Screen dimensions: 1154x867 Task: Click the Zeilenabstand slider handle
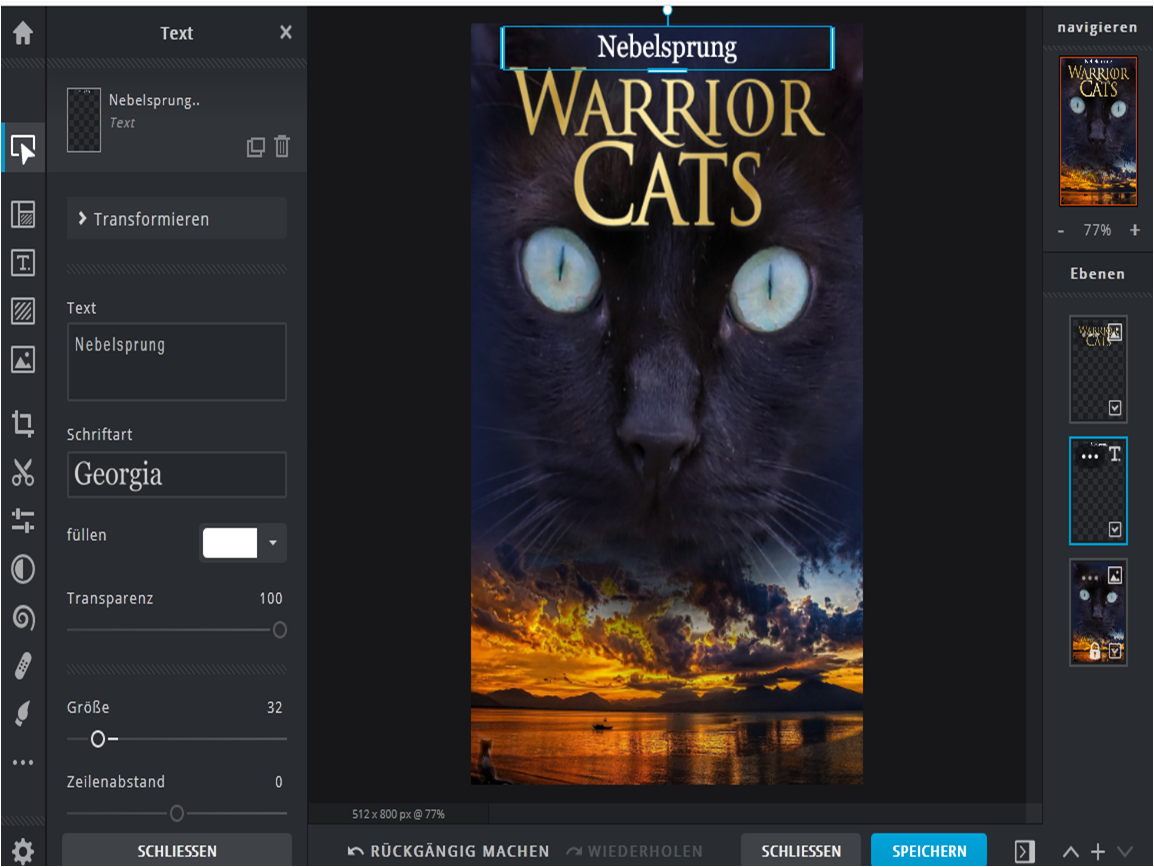click(177, 813)
